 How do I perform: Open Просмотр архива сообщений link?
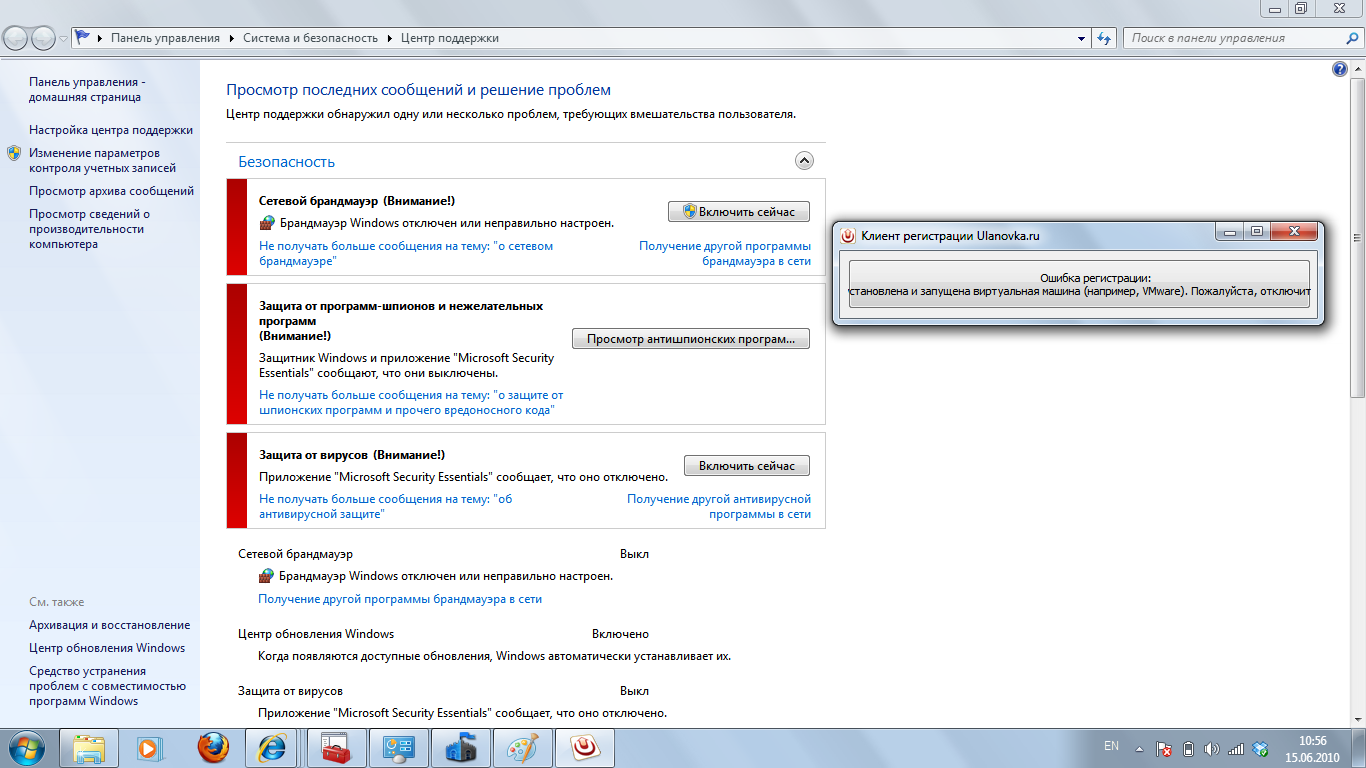[x=111, y=191]
